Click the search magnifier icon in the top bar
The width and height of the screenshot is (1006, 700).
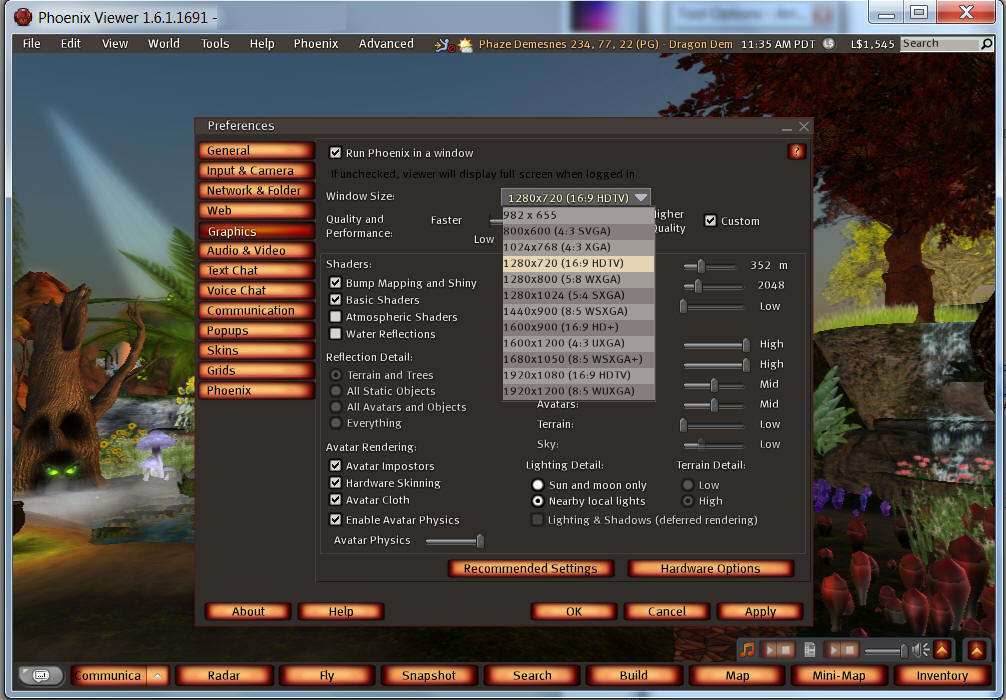pyautogui.click(x=987, y=44)
